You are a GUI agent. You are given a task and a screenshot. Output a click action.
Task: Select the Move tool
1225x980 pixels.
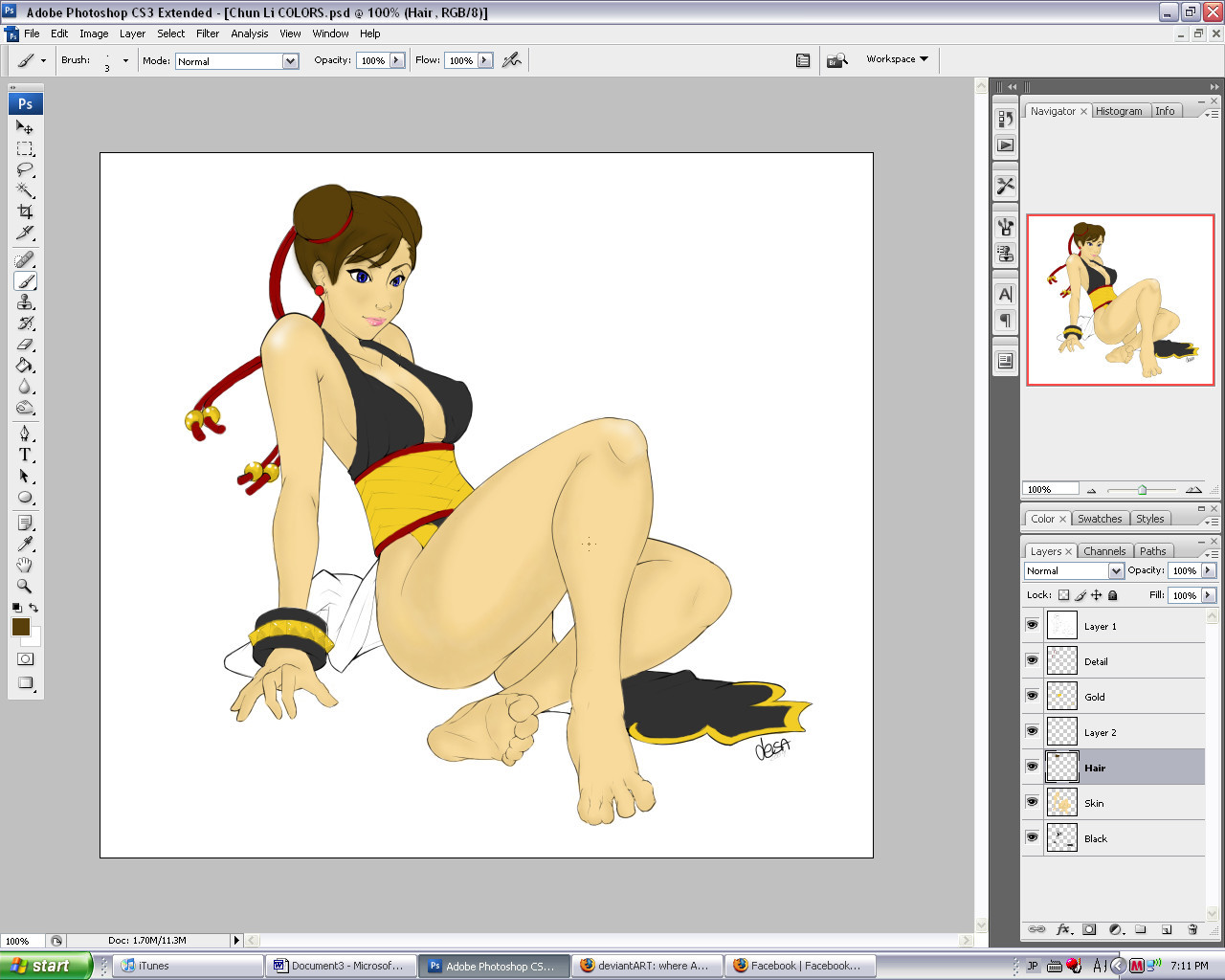click(25, 126)
